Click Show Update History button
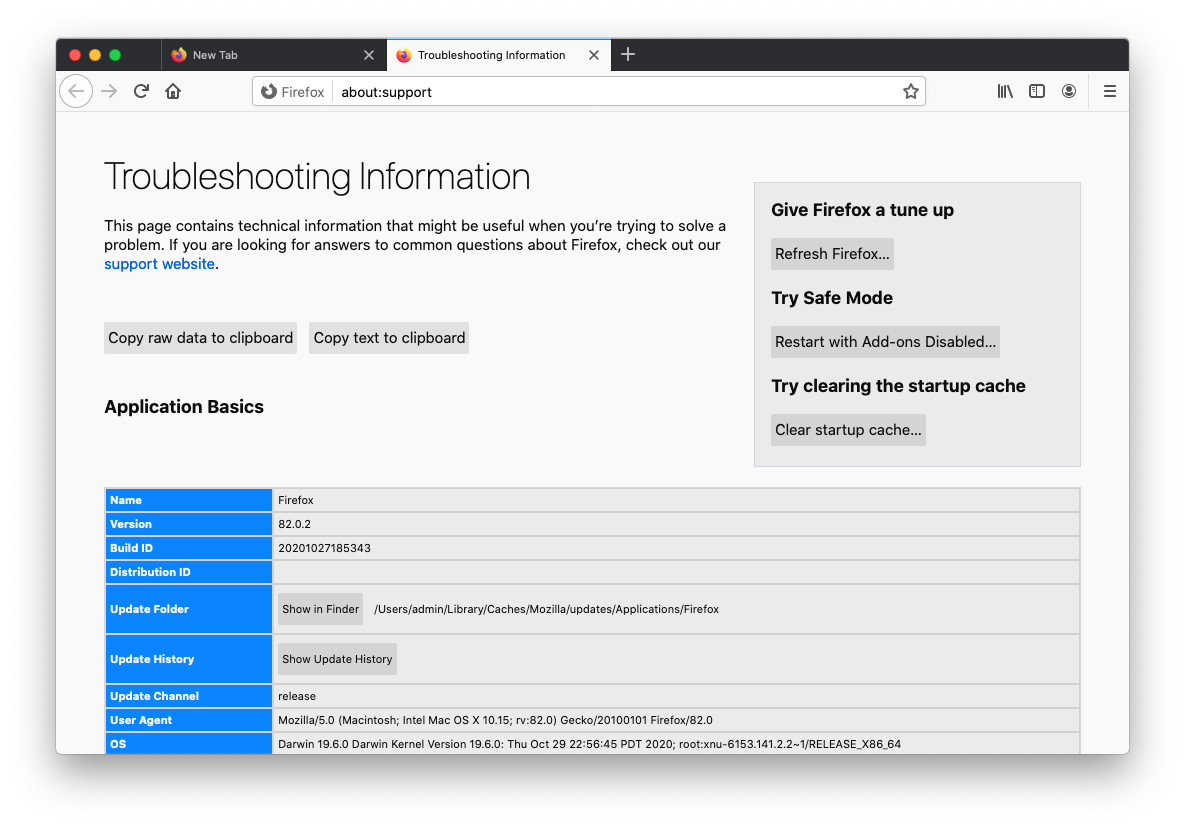 337,659
